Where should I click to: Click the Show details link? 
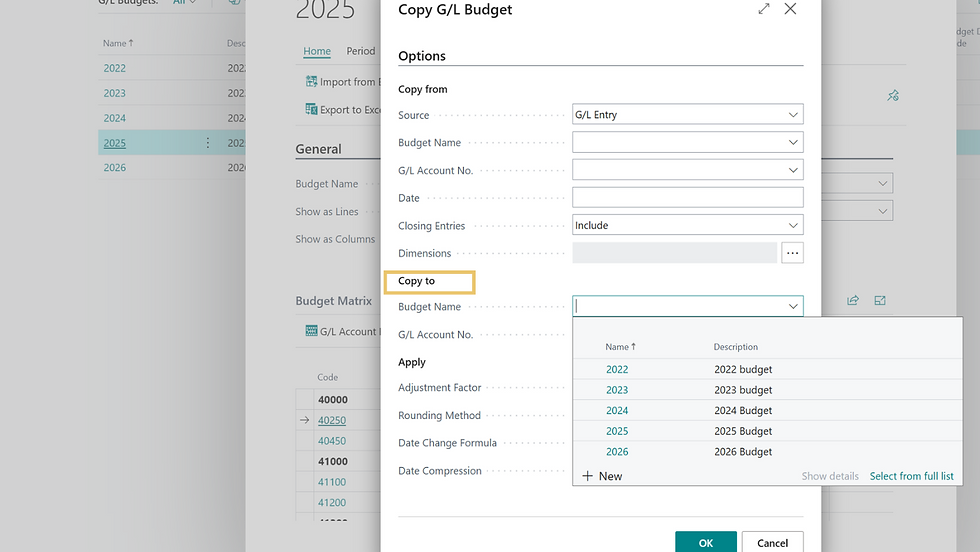point(830,476)
